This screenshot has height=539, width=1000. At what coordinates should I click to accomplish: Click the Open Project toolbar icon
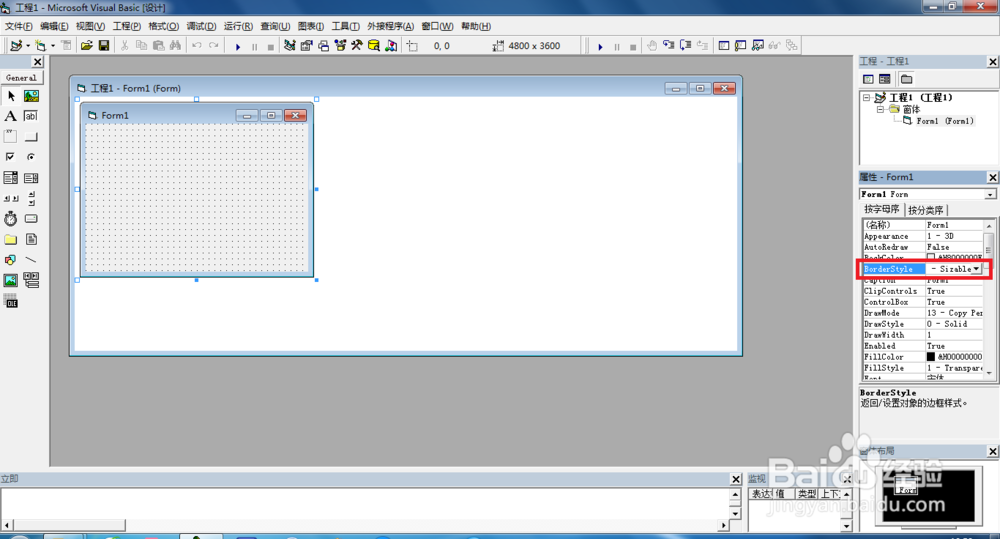pos(87,45)
